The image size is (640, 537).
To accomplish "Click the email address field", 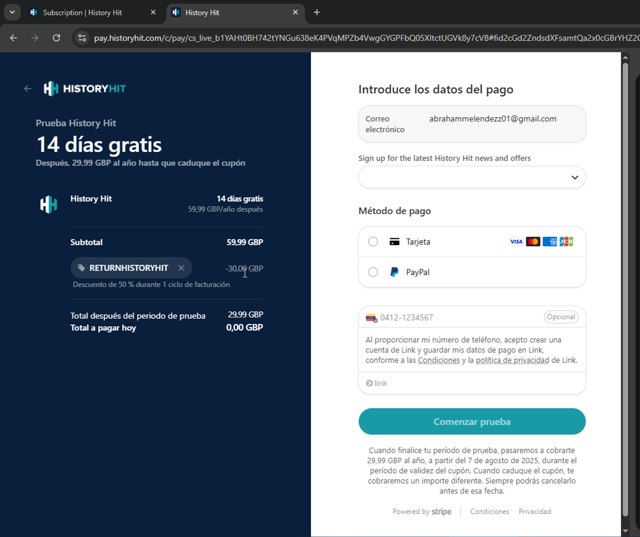I will coord(472,124).
